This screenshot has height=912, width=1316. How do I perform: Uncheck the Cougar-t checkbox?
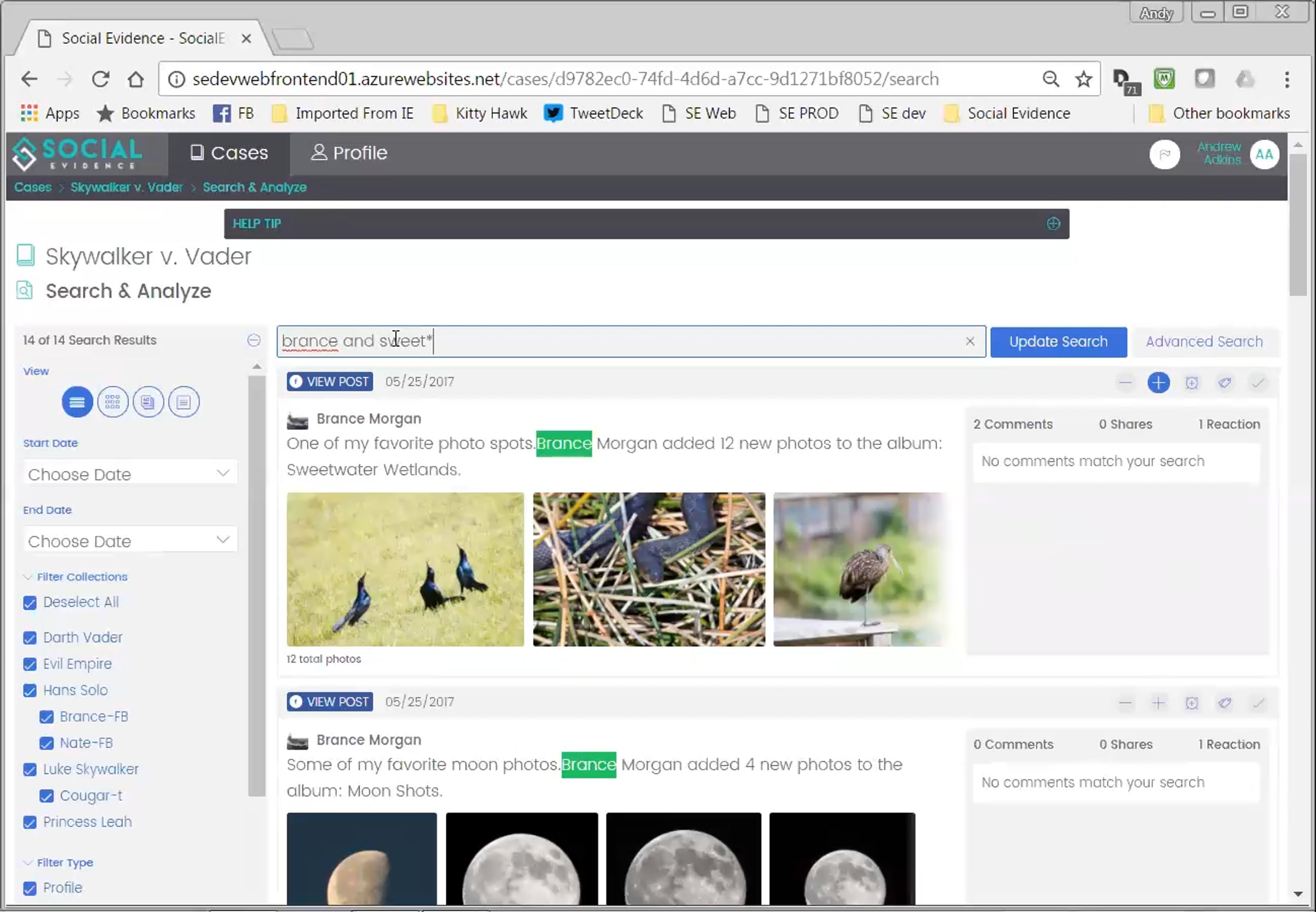(x=46, y=796)
